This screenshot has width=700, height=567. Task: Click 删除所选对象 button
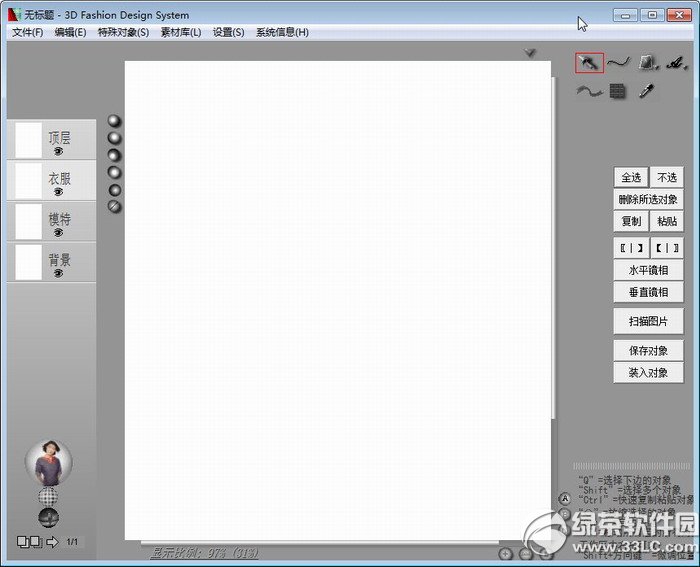(x=648, y=200)
